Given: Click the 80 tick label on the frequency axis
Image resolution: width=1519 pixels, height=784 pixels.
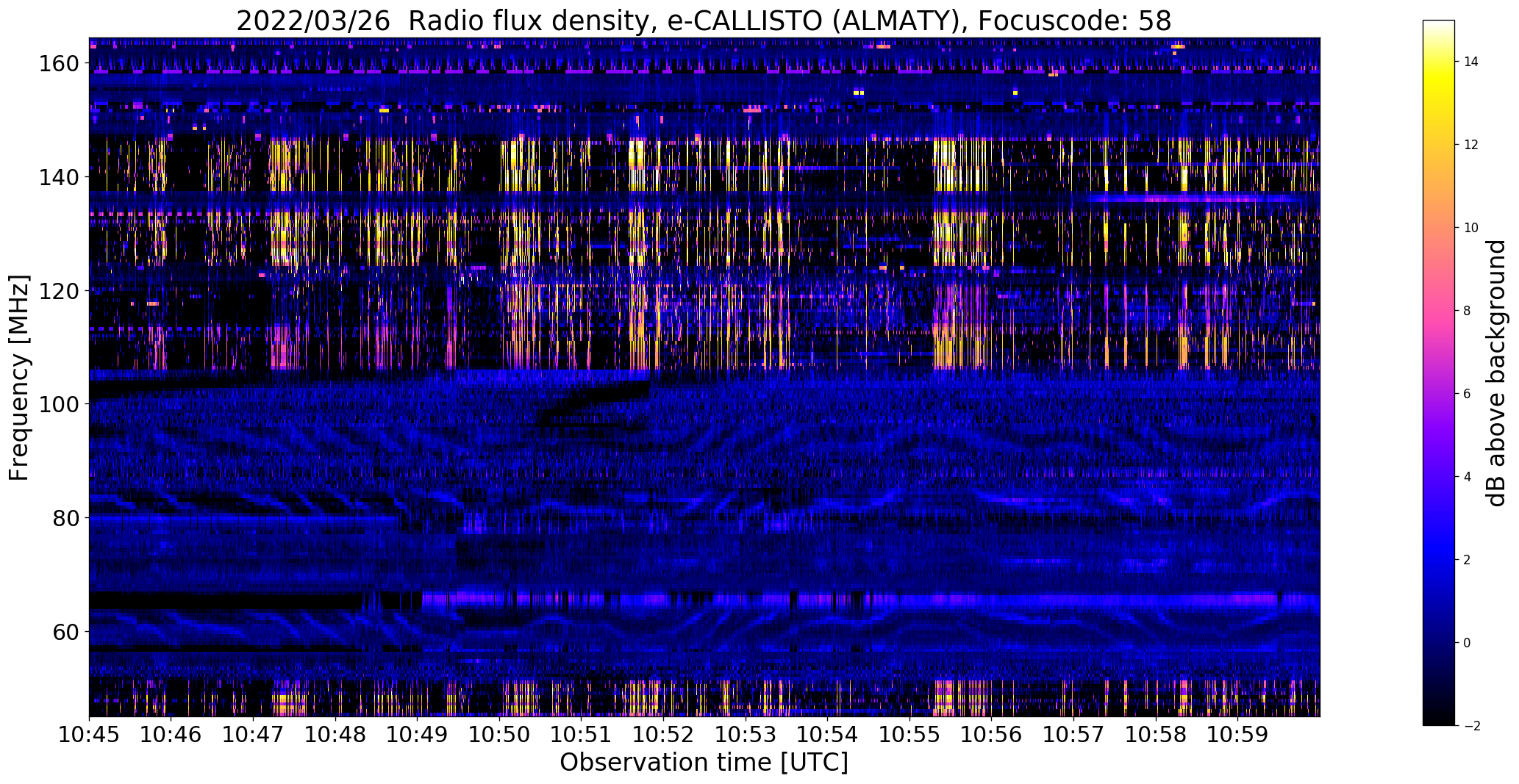Looking at the screenshot, I should click(67, 518).
